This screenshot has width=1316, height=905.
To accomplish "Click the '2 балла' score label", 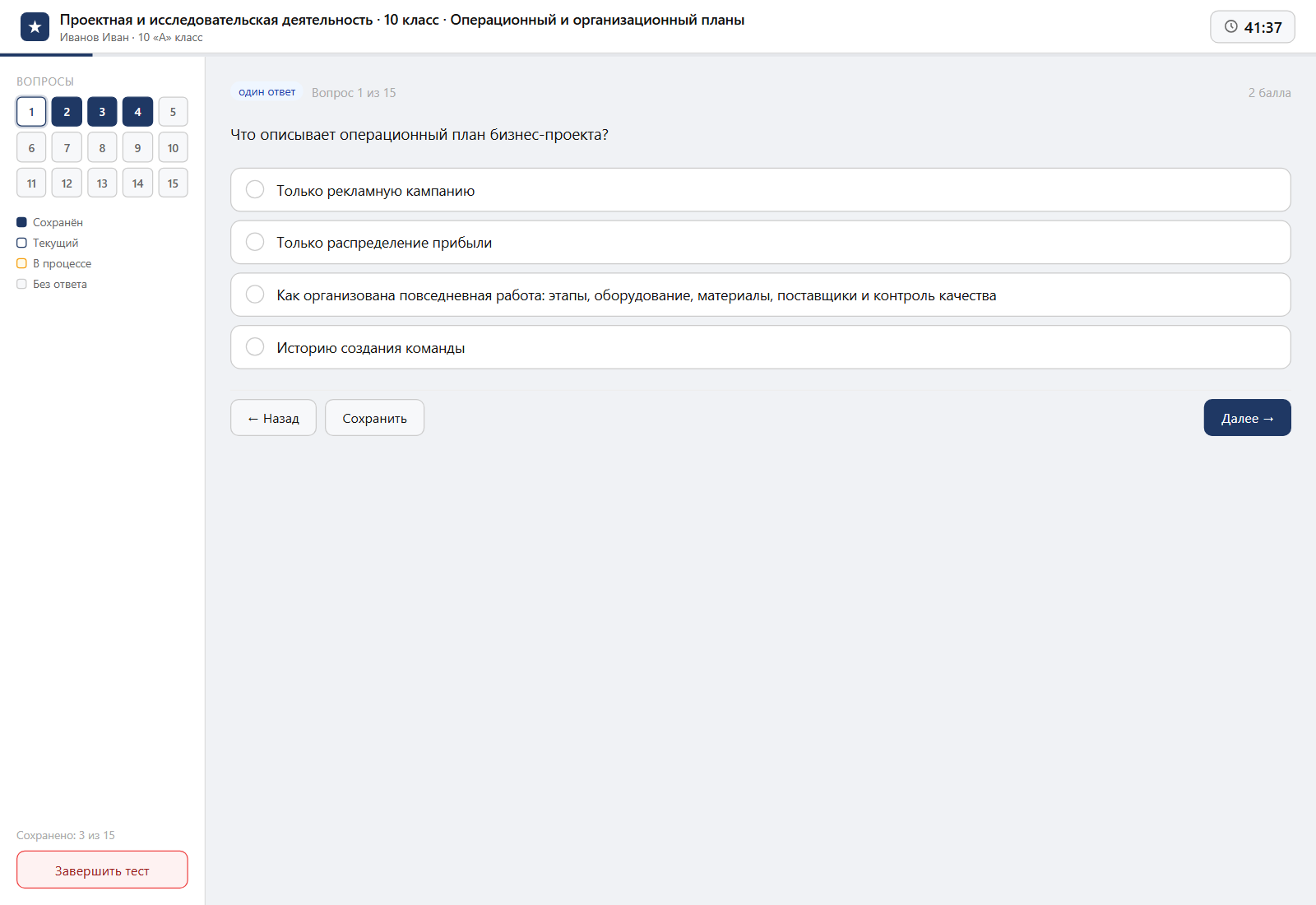I will coord(1269,93).
